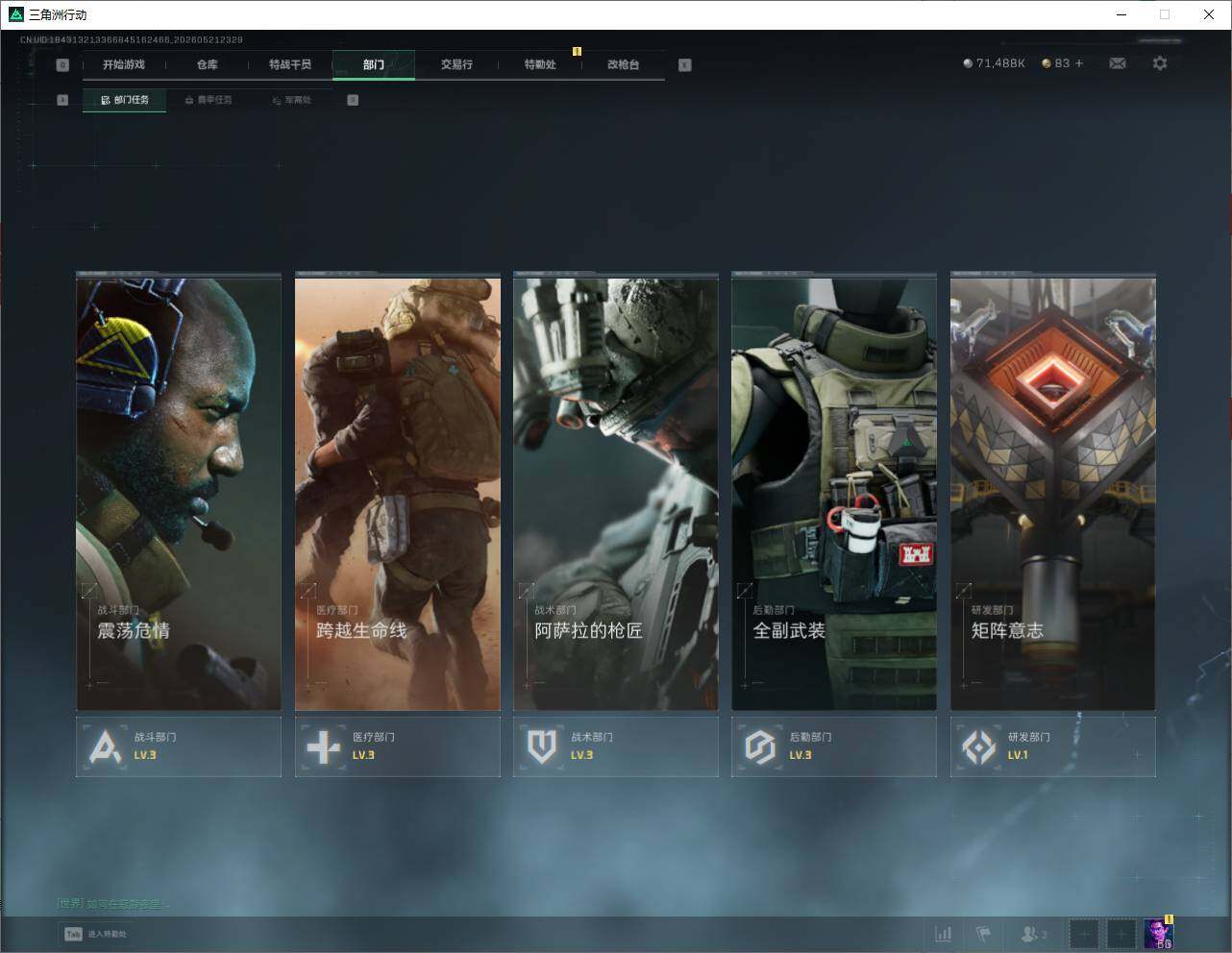
Task: Open the 矩阵意志 R&D department card
Action: tap(1053, 494)
